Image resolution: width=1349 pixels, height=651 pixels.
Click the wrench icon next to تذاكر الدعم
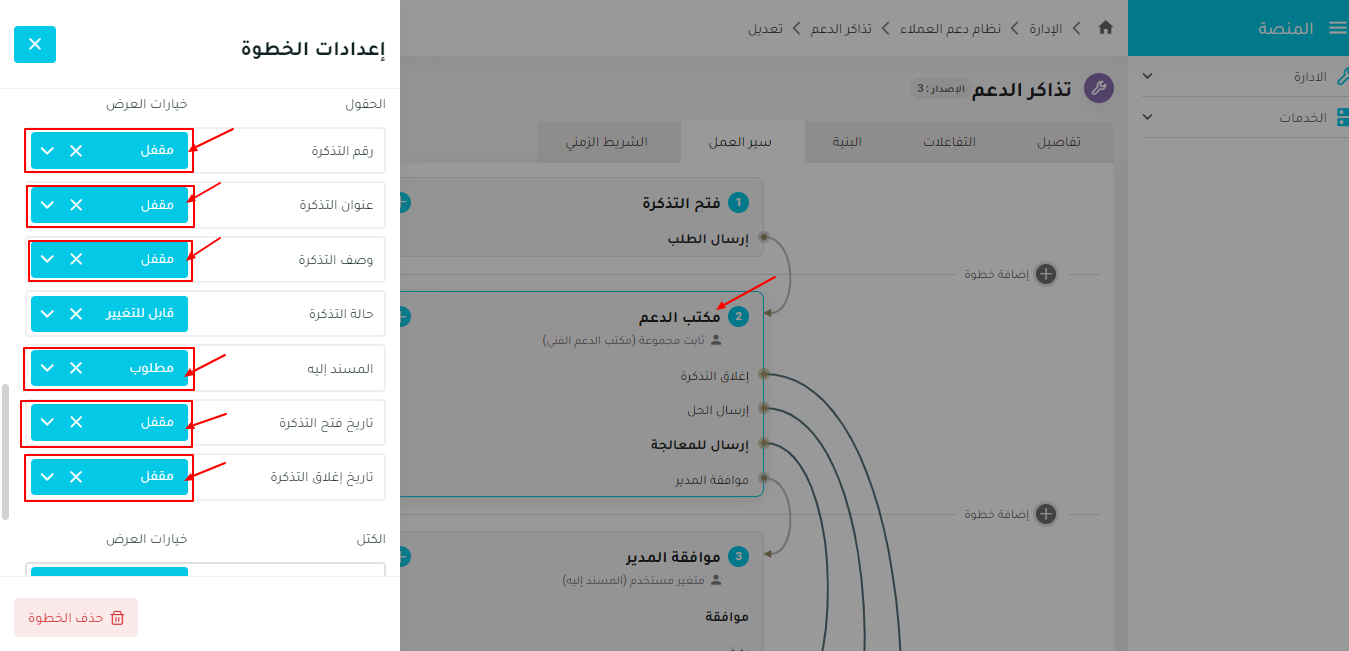1099,88
